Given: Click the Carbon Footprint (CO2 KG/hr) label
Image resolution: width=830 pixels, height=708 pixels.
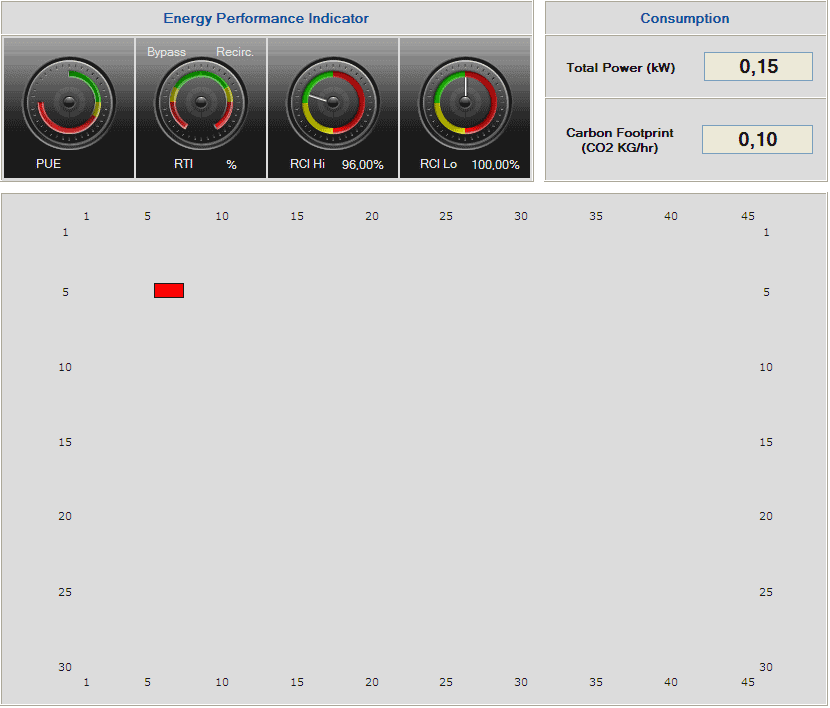Looking at the screenshot, I should coord(620,140).
